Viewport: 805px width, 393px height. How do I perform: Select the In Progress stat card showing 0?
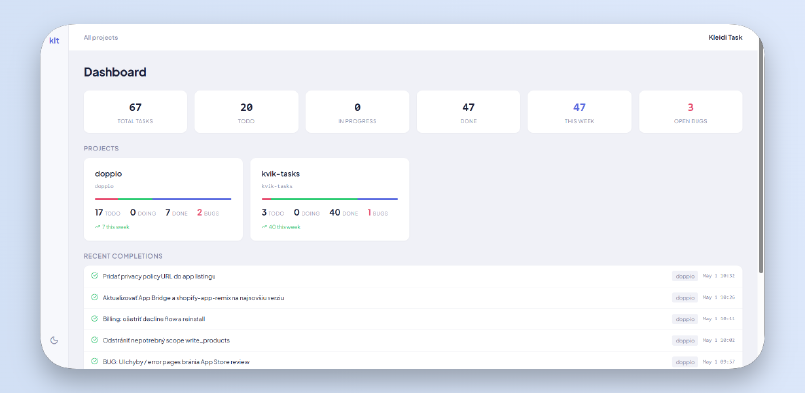pyautogui.click(x=357, y=112)
